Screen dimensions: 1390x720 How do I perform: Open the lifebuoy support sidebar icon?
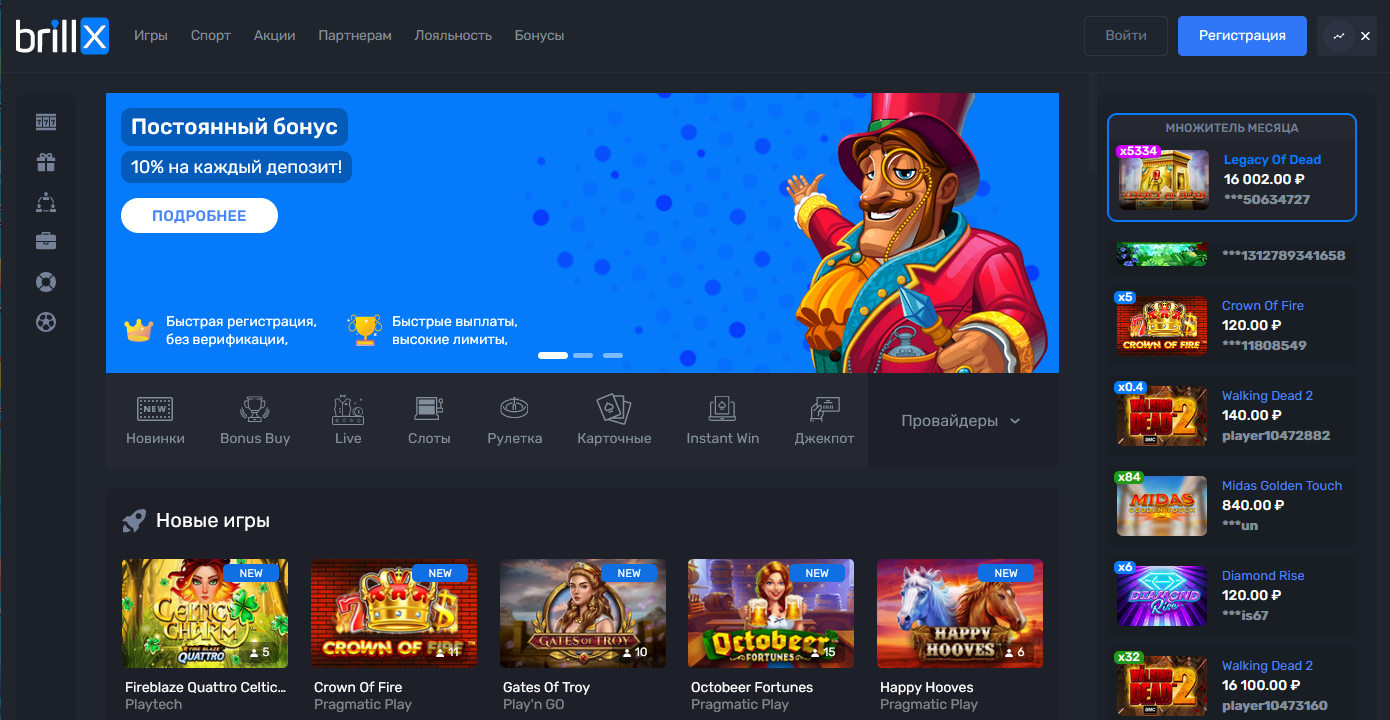pyautogui.click(x=46, y=282)
